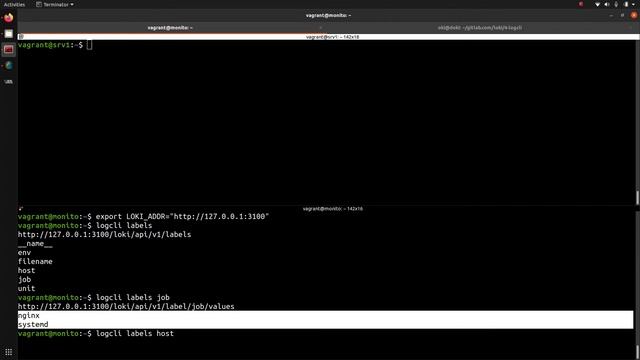The height and width of the screenshot is (360, 640).
Task: Launch Firefox from the dock
Action: pos(9,18)
